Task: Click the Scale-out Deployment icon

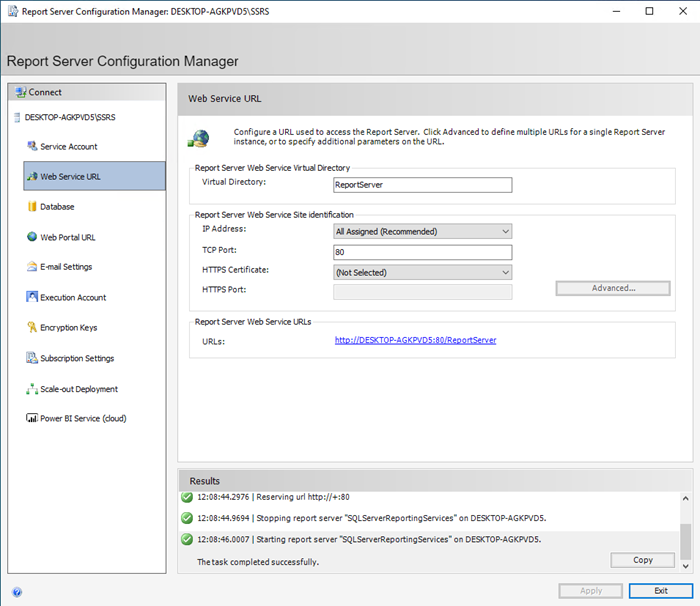Action: coord(32,389)
